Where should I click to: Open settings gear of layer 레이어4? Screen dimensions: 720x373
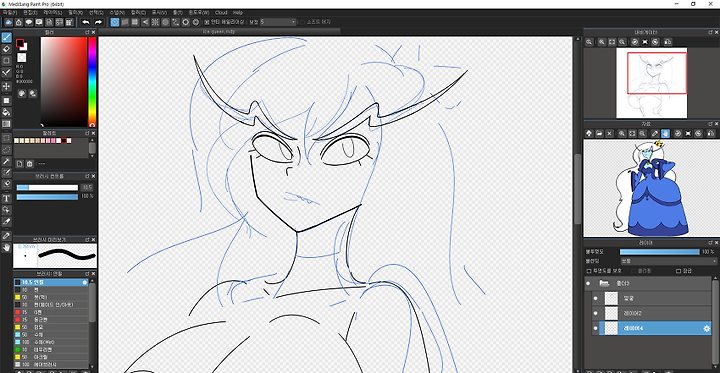707,328
